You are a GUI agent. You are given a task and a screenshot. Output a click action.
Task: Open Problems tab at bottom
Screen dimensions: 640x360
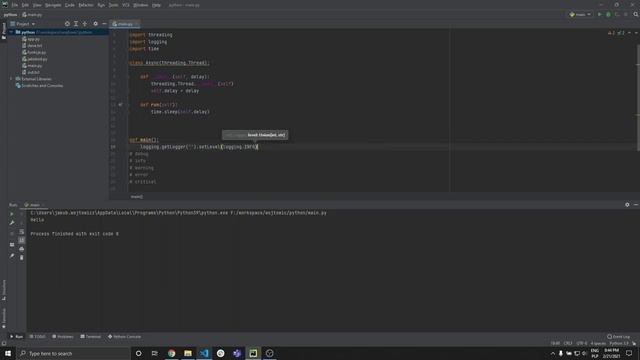[63, 337]
